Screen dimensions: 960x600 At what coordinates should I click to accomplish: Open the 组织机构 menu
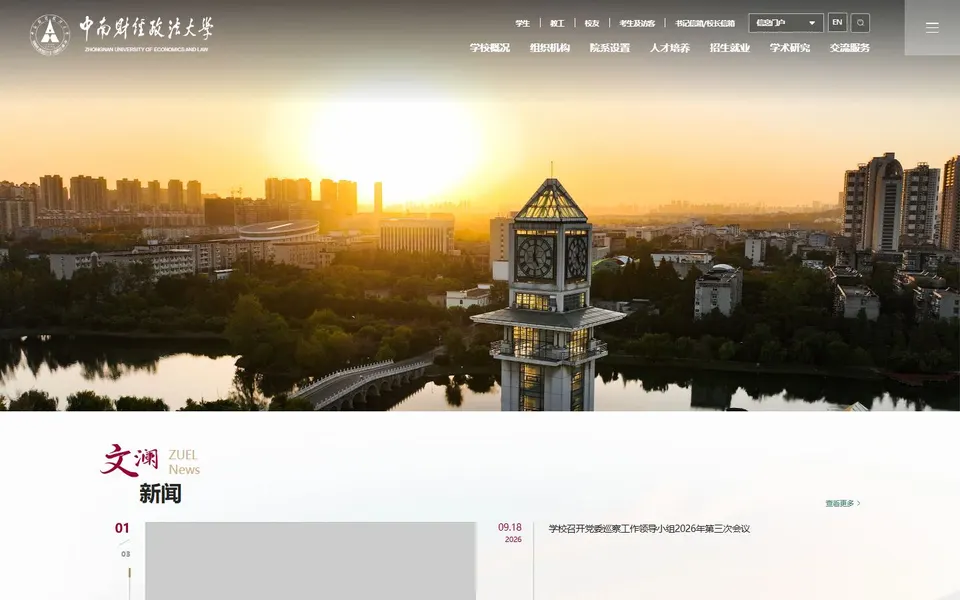[x=550, y=48]
